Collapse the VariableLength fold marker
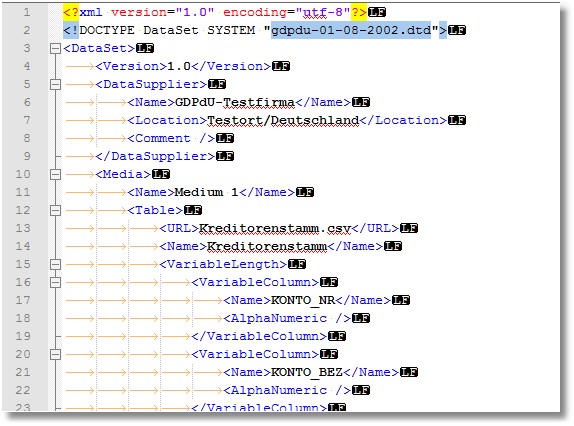Screen dimensions: 574x426 click(55, 264)
